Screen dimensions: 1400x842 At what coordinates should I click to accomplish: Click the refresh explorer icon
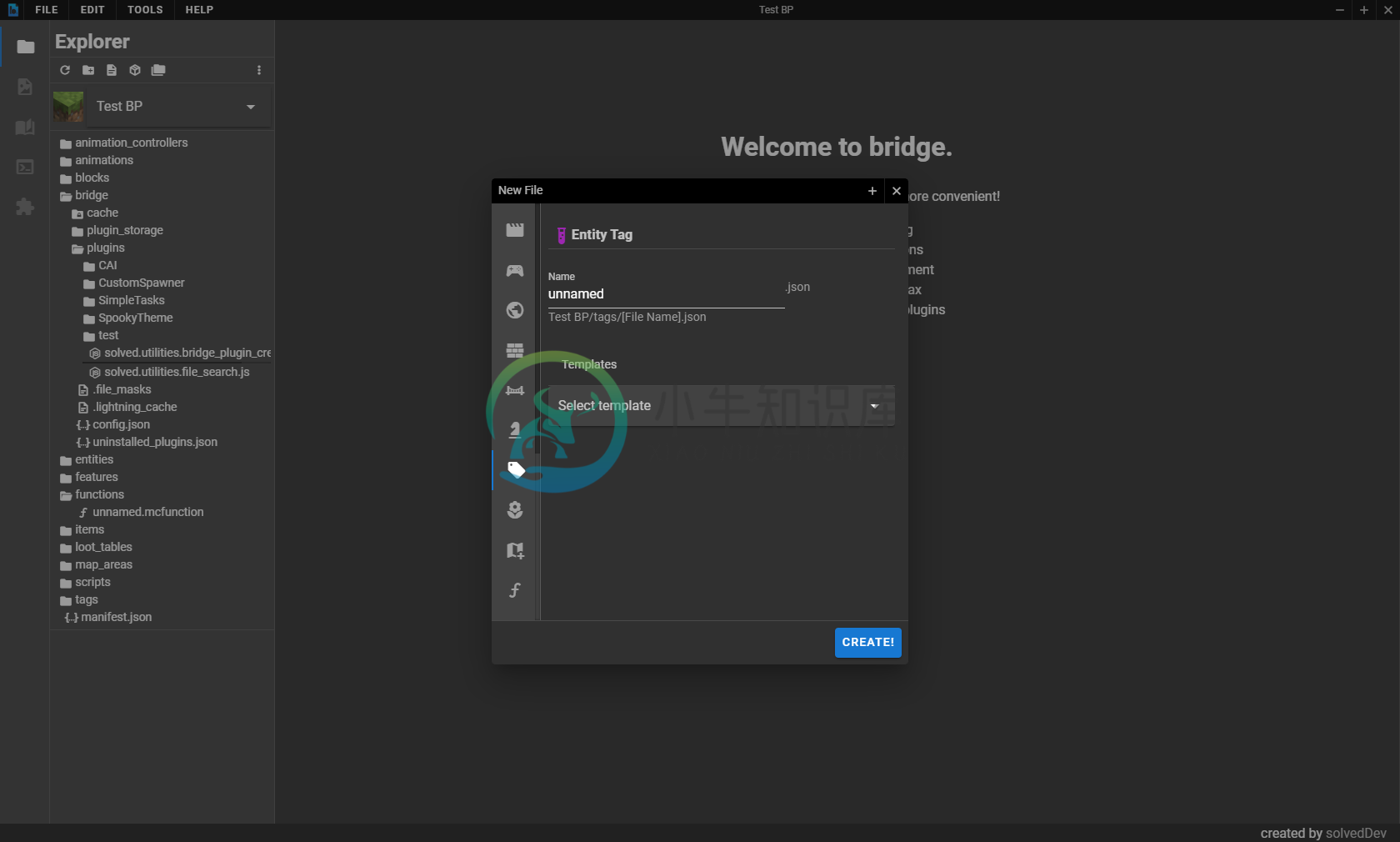pos(65,70)
